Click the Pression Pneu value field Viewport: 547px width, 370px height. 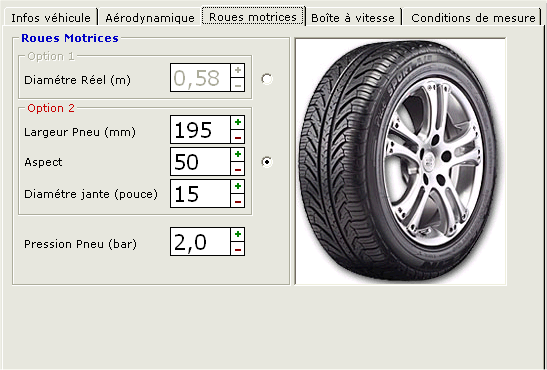[x=200, y=242]
